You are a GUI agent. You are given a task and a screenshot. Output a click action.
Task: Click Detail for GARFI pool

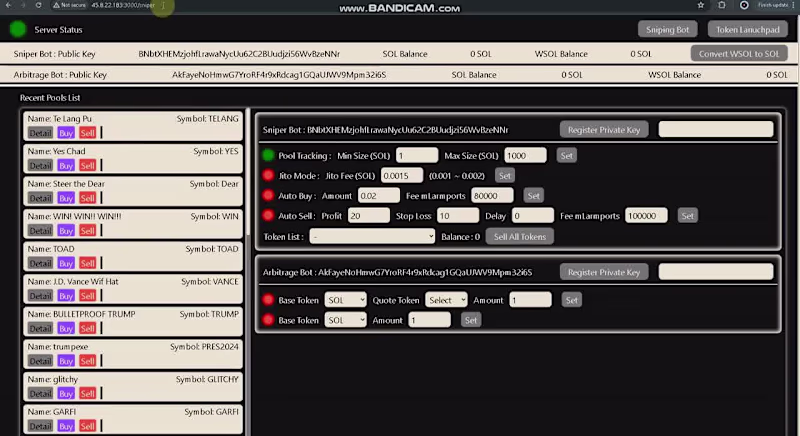point(40,426)
